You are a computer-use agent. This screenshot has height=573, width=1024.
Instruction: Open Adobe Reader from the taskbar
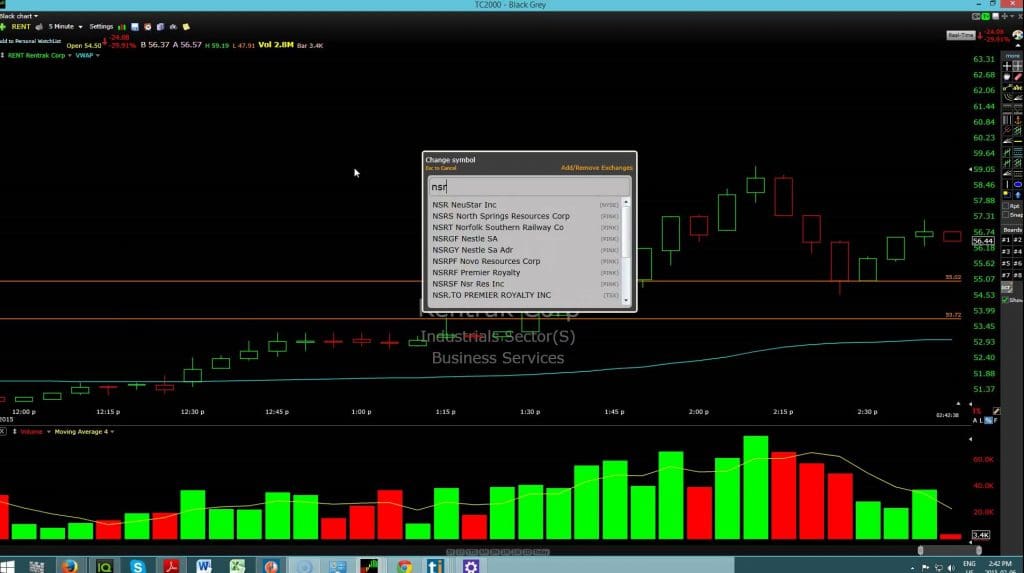(x=171, y=566)
